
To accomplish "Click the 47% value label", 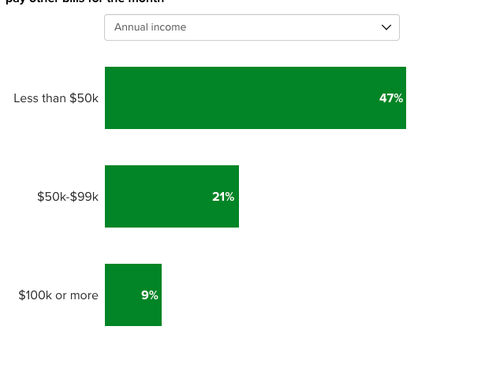I will 391,98.
